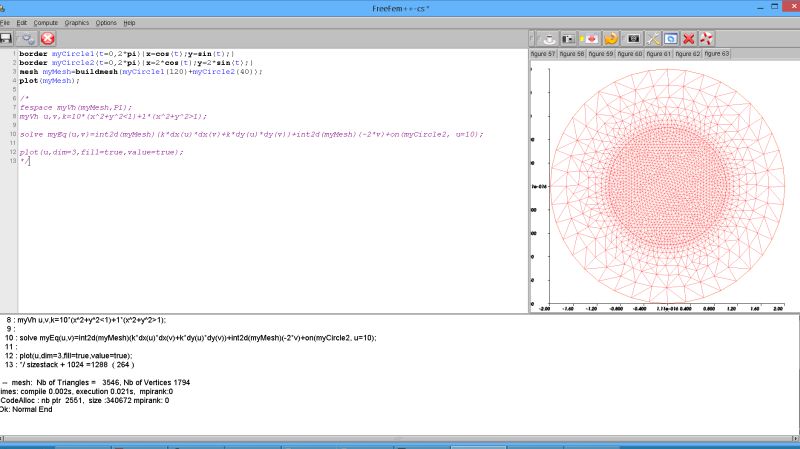The image size is (800, 449).
Task: Open the Compute menu
Action: coord(45,23)
